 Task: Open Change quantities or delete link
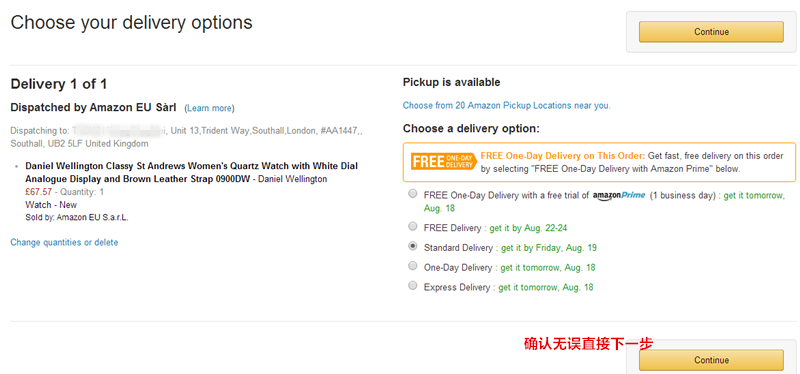point(64,242)
